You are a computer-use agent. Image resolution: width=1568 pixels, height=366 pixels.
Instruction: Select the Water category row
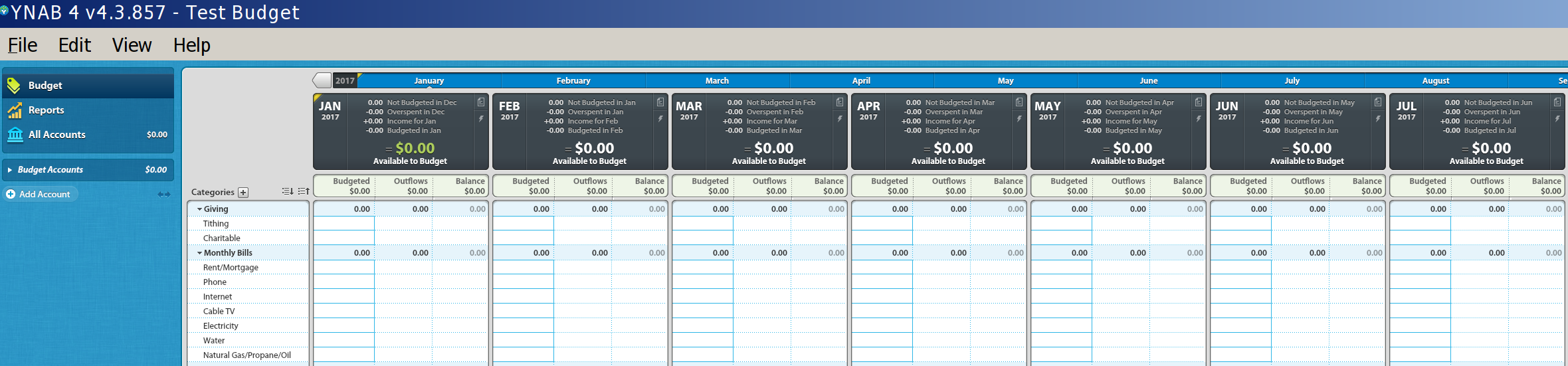pyautogui.click(x=248, y=341)
